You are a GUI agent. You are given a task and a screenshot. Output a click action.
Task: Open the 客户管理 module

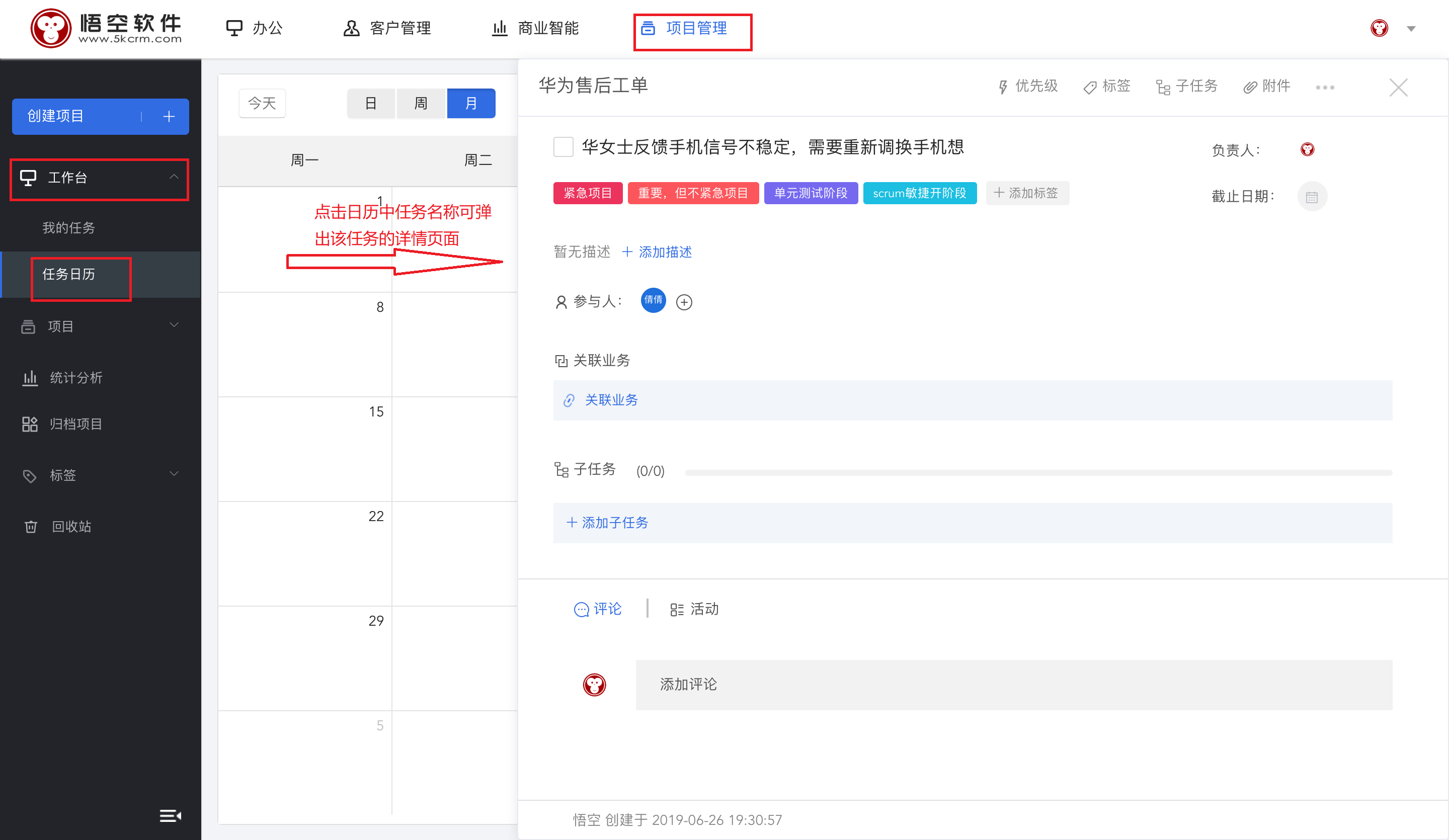point(387,28)
